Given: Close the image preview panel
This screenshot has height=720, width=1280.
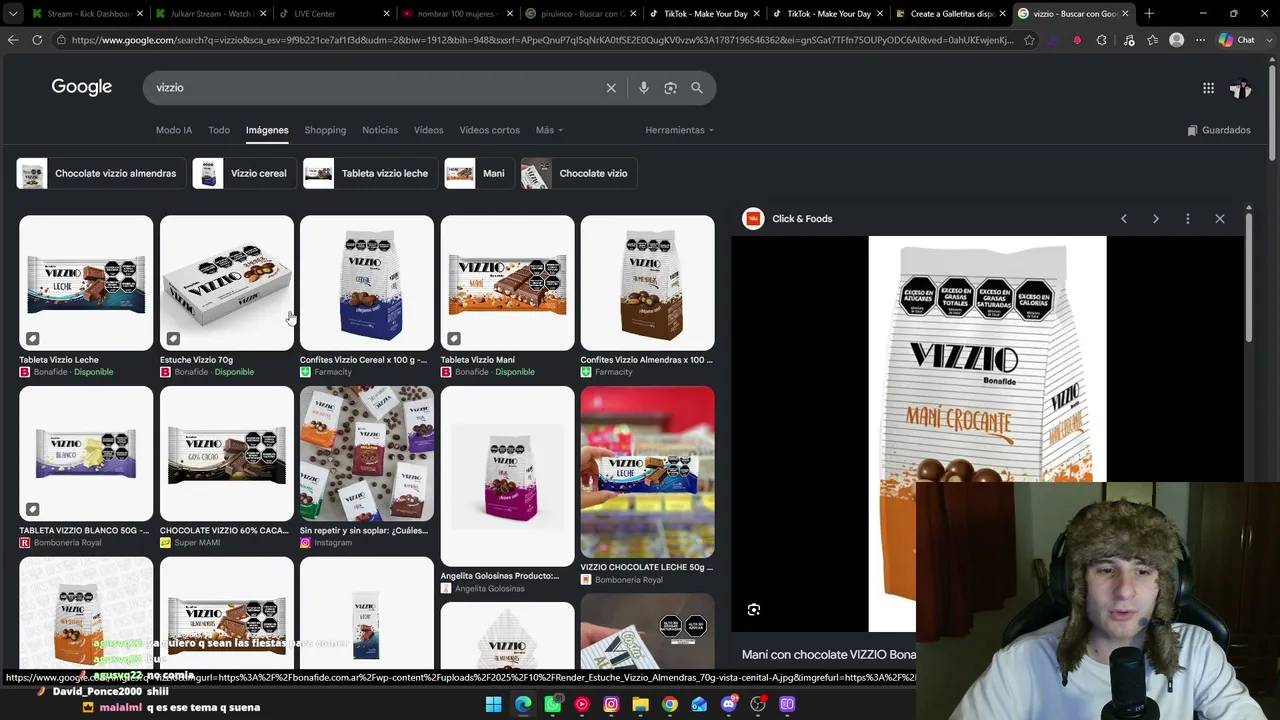Looking at the screenshot, I should (x=1219, y=218).
